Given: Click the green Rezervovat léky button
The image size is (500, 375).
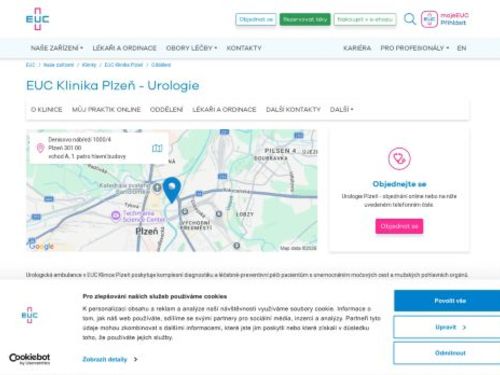Looking at the screenshot, I should coord(305,19).
